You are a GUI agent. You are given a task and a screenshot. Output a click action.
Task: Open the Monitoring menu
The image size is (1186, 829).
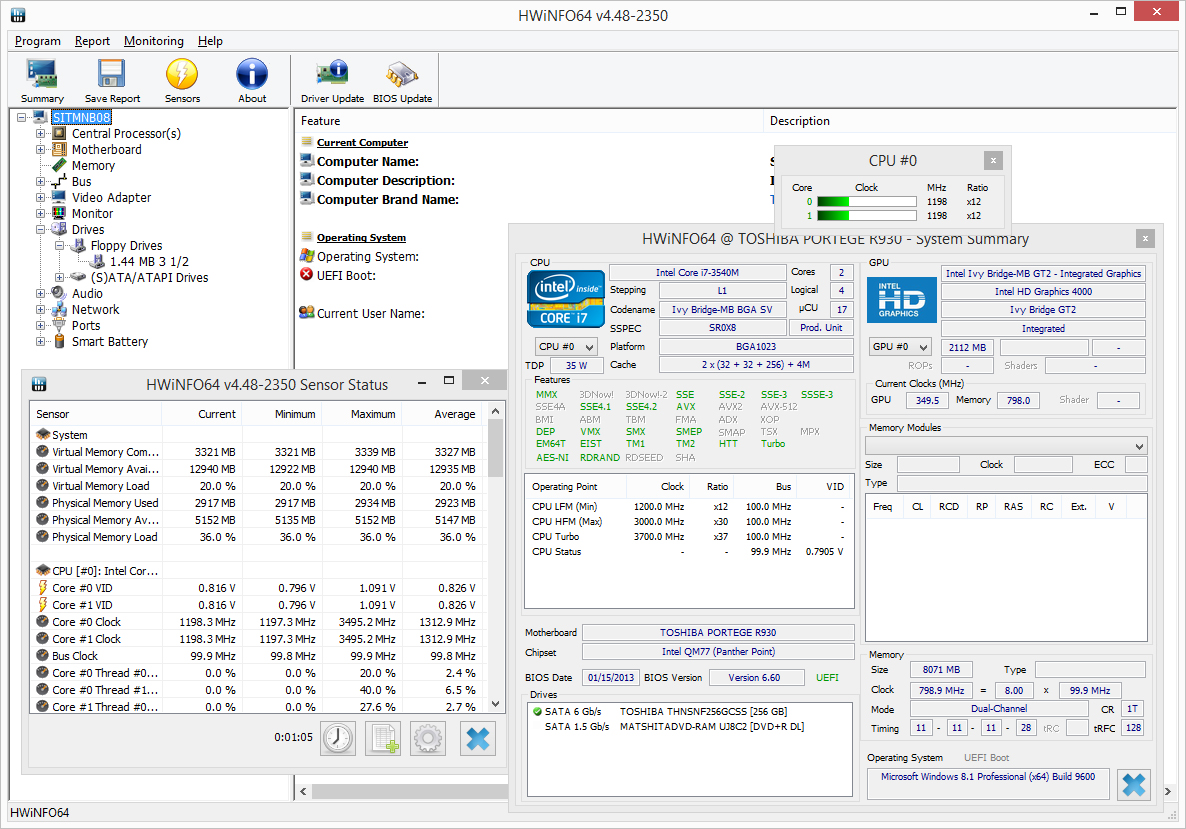pos(154,41)
